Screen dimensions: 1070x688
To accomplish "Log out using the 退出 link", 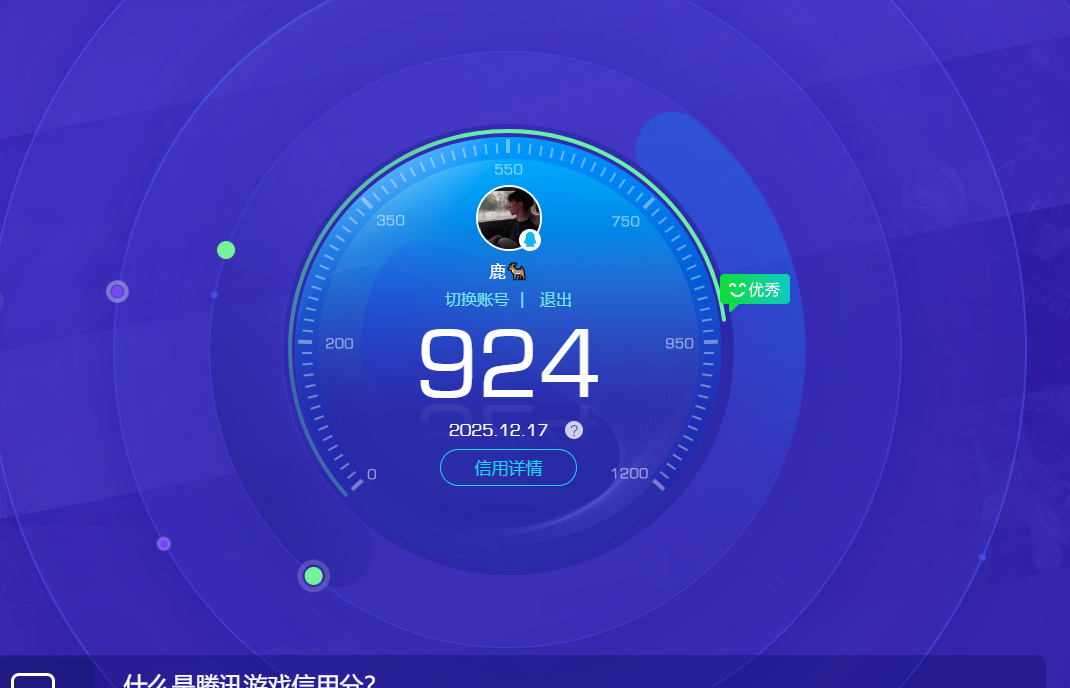I will [x=556, y=300].
